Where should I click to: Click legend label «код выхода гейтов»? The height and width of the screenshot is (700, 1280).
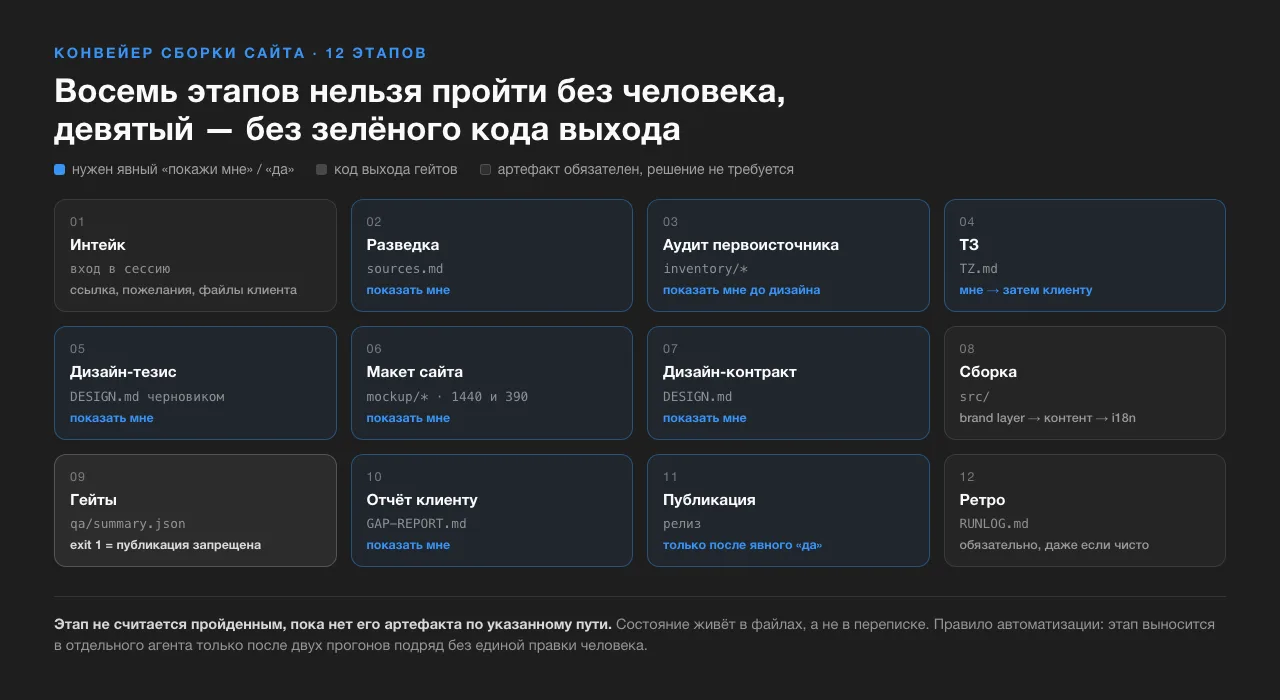(x=396, y=170)
